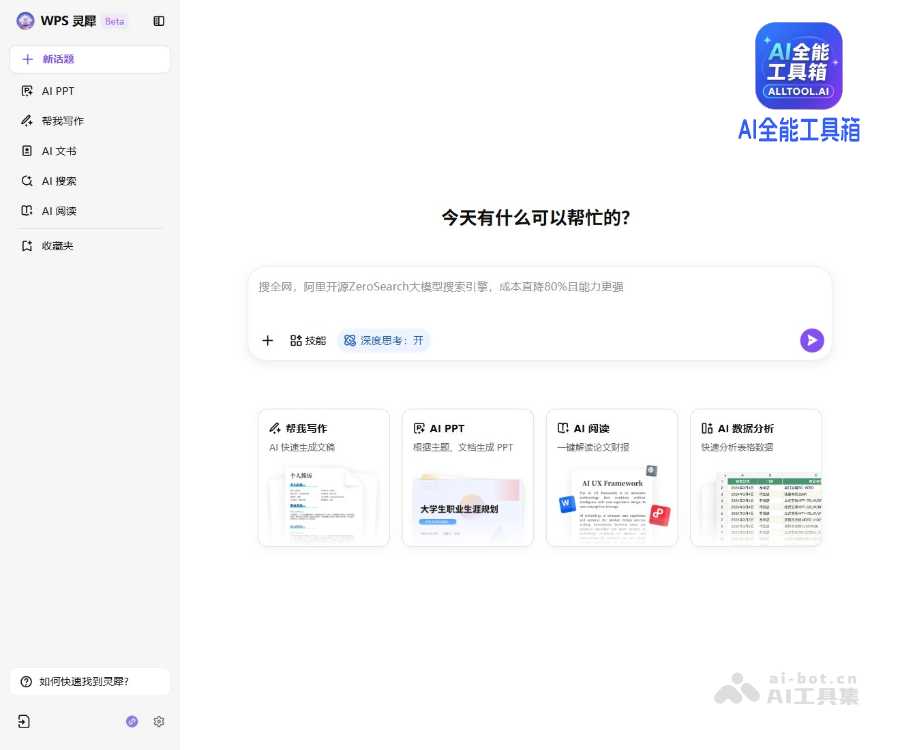Image resolution: width=900 pixels, height=750 pixels.
Task: Click the chart icon in AI 数据分析 card title
Action: (707, 428)
